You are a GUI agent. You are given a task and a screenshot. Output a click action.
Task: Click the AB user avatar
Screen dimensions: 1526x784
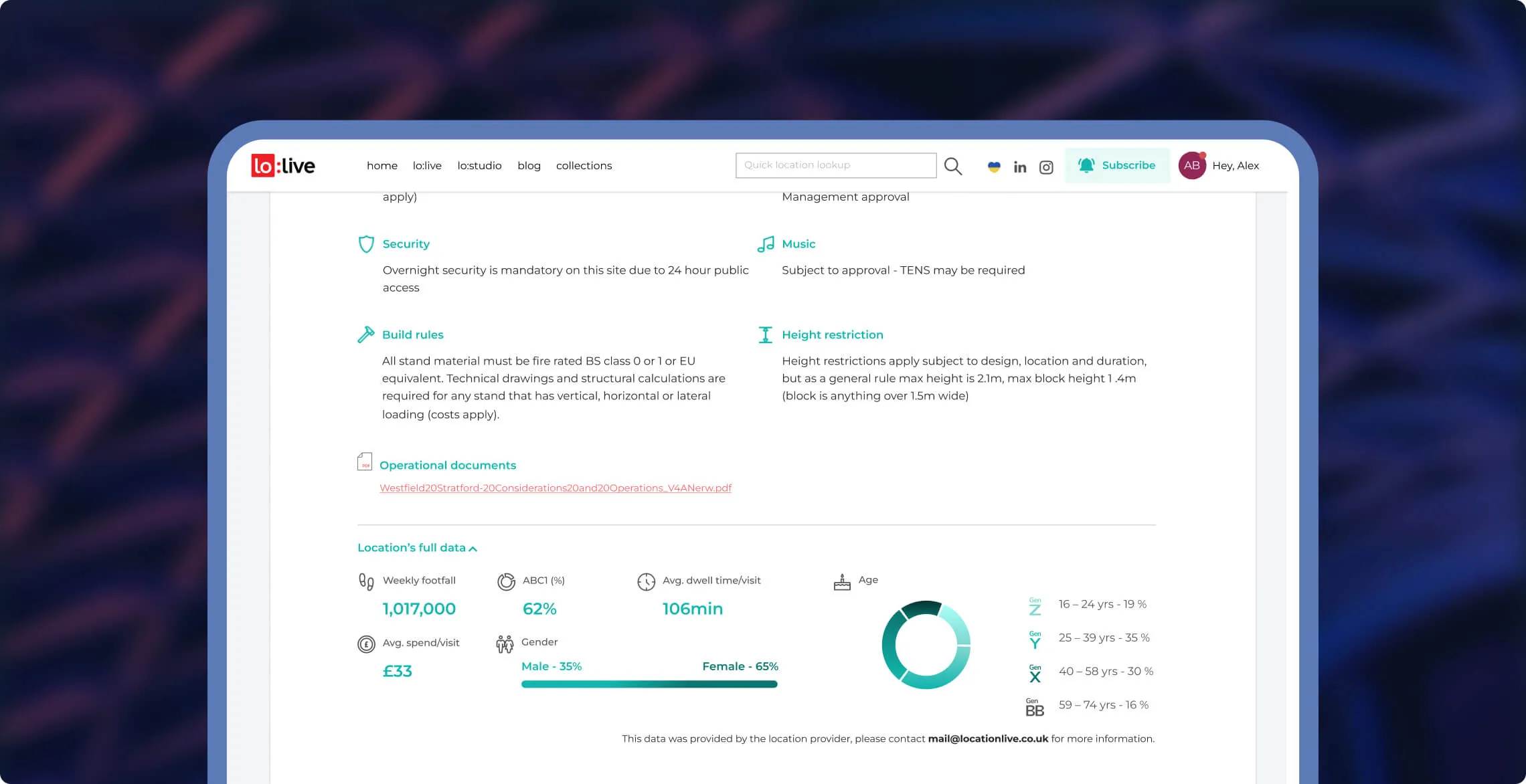1191,165
